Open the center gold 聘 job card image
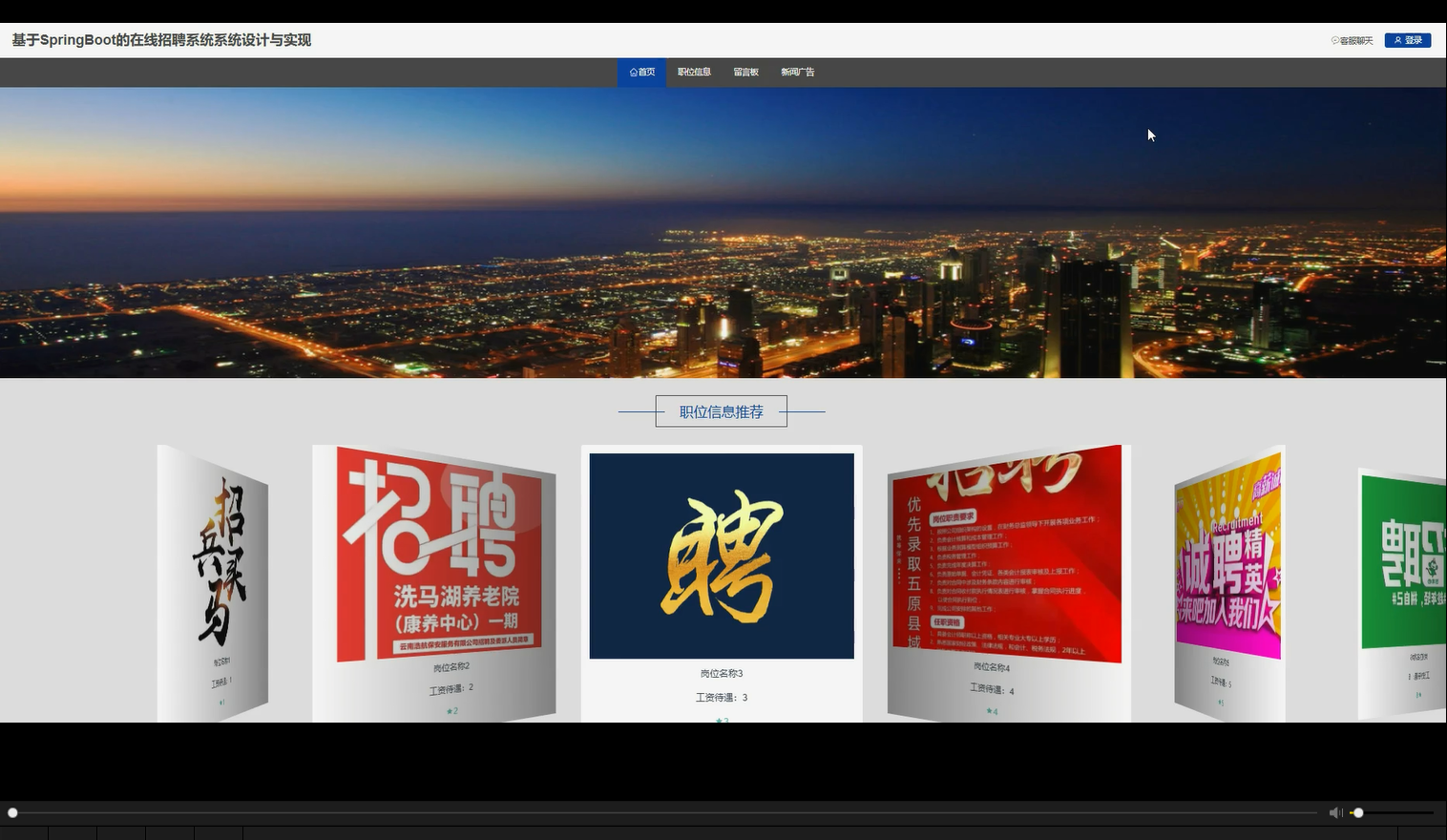 722,556
